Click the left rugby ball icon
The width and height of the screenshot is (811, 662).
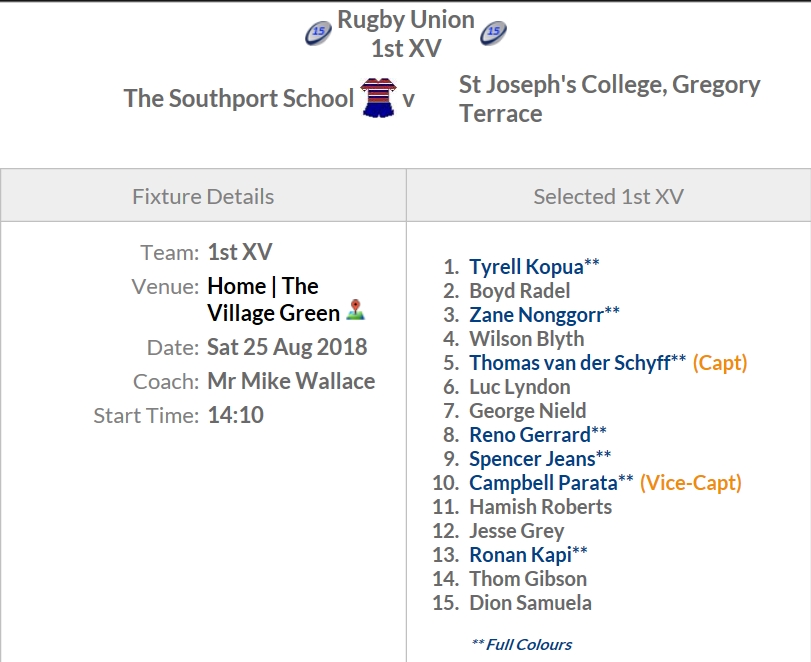318,33
